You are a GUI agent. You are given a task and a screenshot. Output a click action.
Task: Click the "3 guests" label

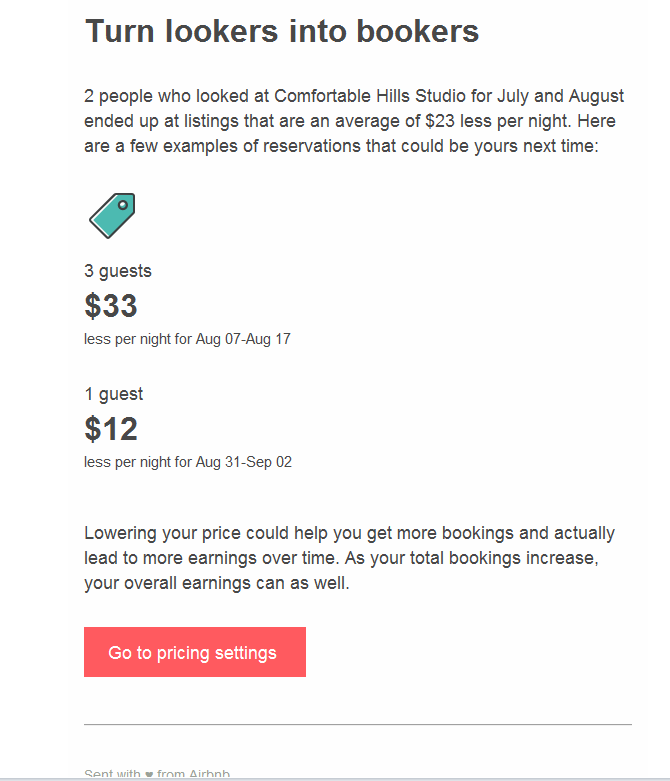click(118, 271)
